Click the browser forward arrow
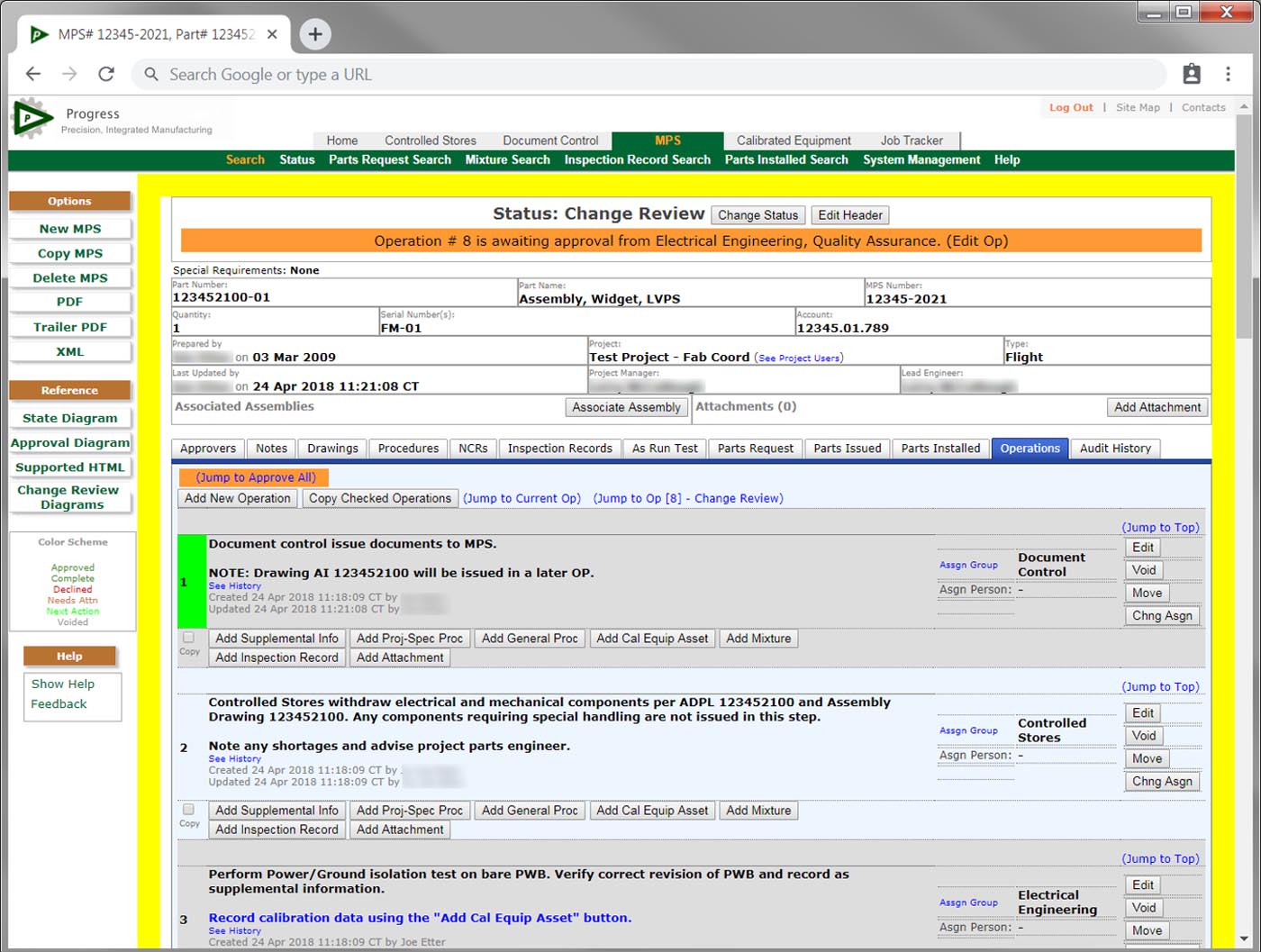The image size is (1261, 952). (x=69, y=75)
